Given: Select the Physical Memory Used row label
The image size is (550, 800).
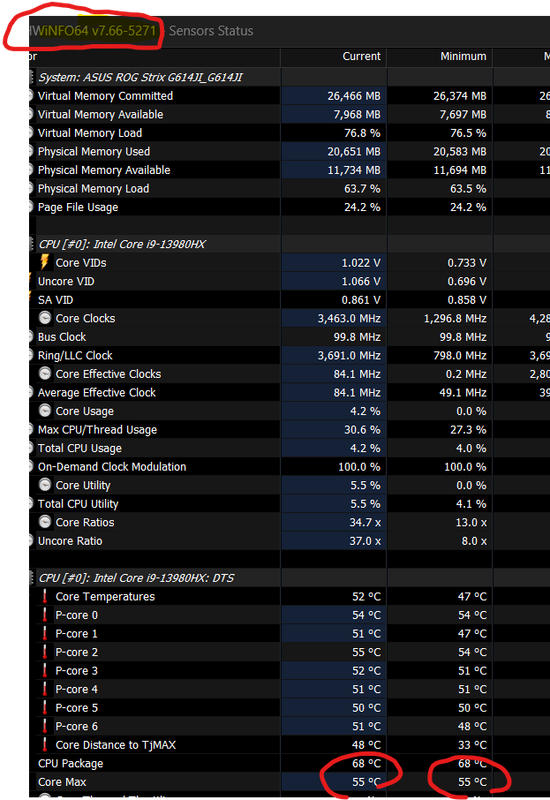Looking at the screenshot, I should 94,152.
